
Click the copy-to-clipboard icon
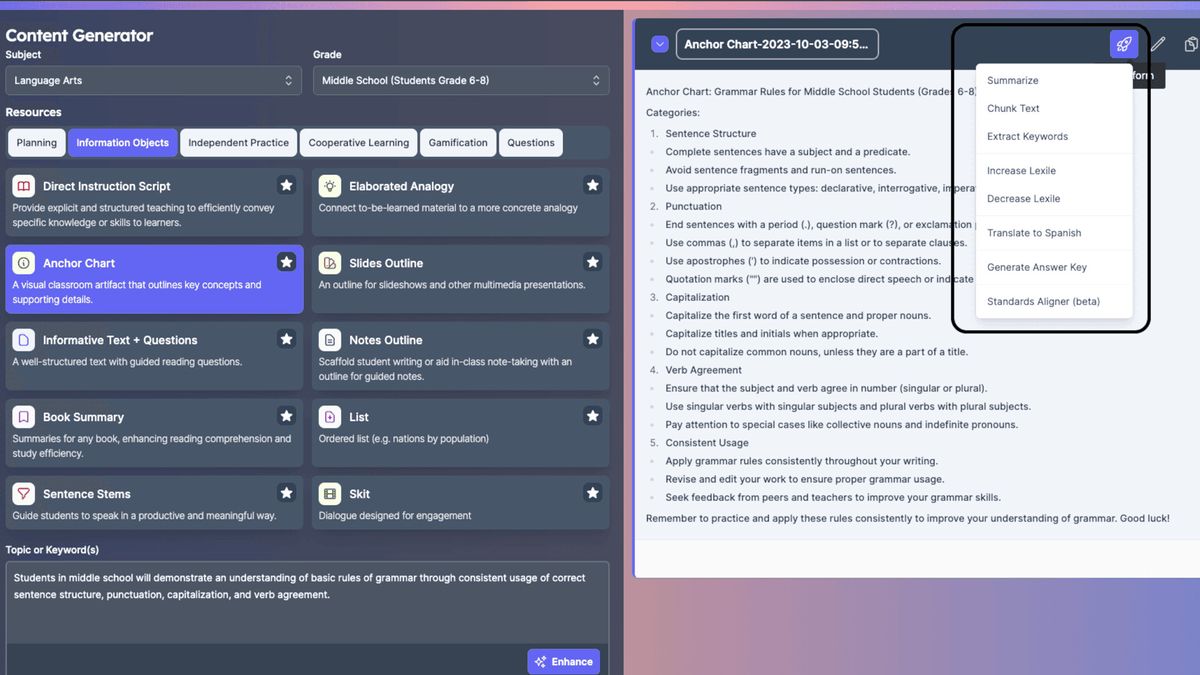click(1190, 43)
